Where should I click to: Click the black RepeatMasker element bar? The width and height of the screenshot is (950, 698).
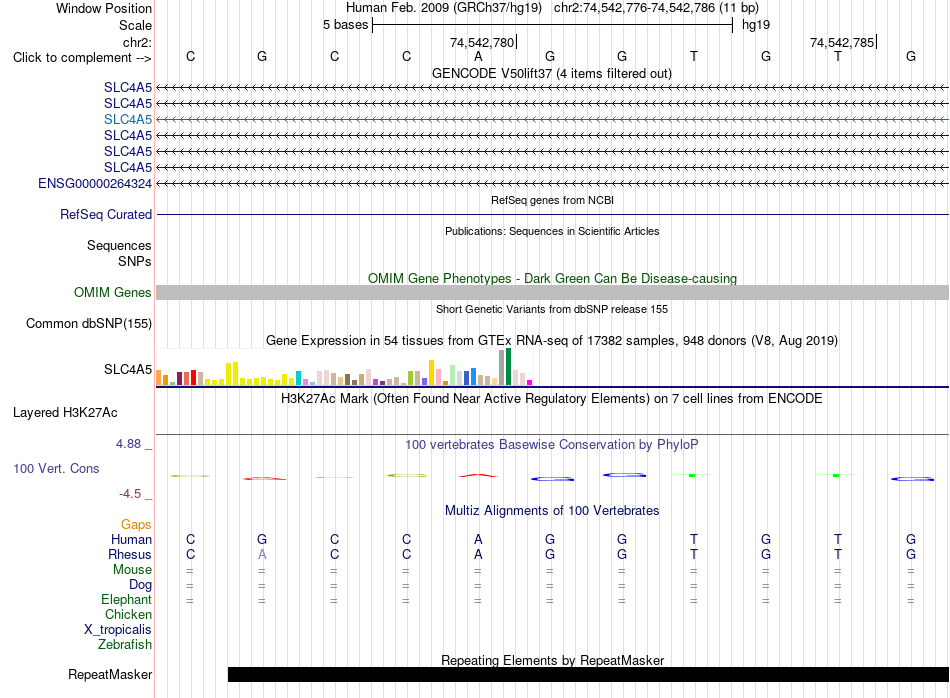point(588,674)
